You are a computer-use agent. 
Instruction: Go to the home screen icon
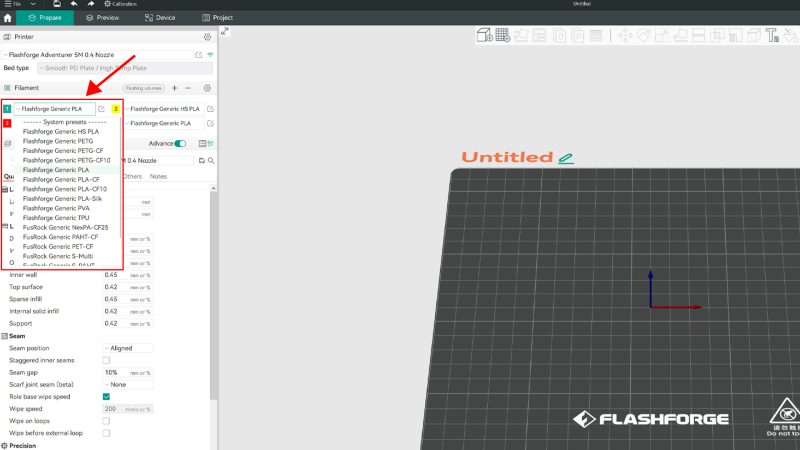coord(7,17)
